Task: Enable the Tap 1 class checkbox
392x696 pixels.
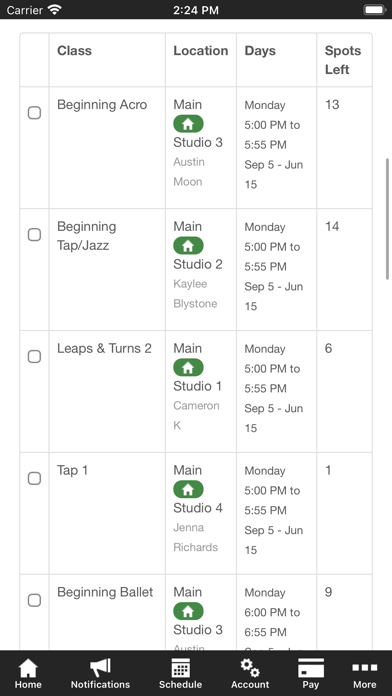Action: point(34,478)
